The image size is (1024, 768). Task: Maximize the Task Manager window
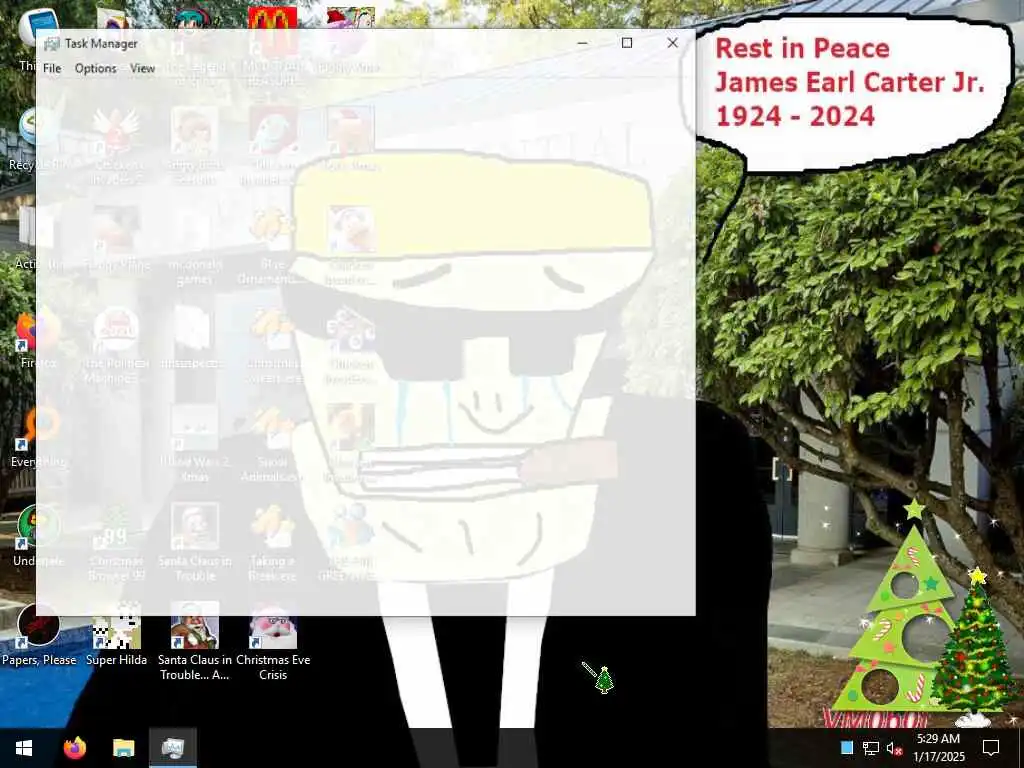point(627,43)
